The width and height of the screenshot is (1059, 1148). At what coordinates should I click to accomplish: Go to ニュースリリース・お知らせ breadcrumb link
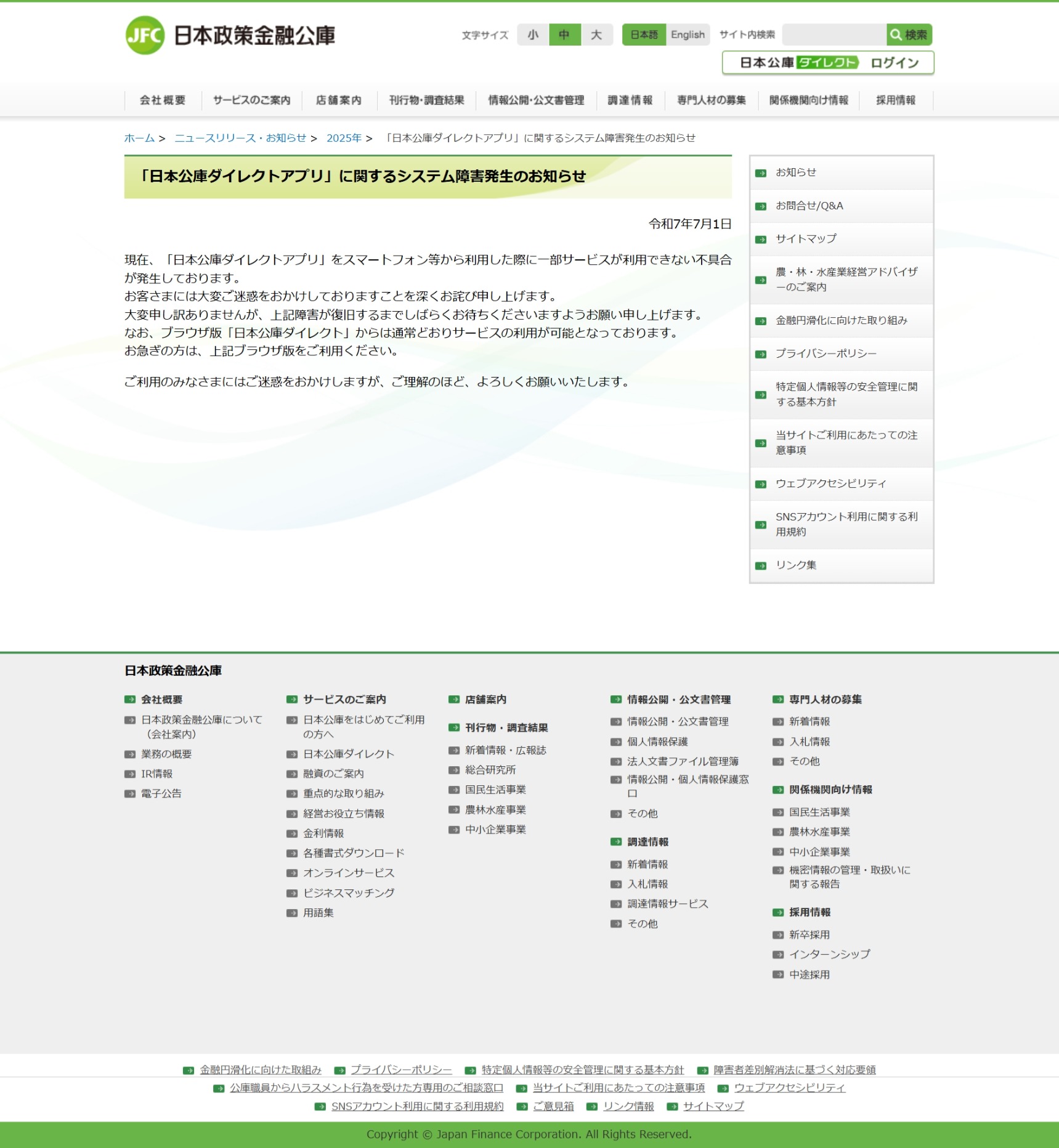click(240, 138)
